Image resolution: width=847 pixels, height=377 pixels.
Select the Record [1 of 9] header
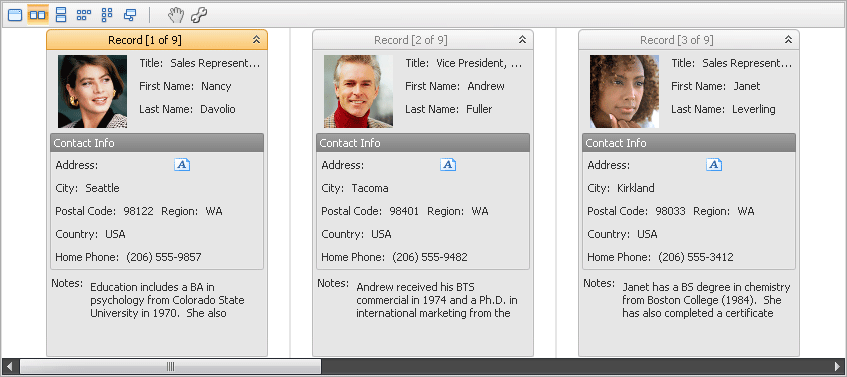pyautogui.click(x=157, y=39)
